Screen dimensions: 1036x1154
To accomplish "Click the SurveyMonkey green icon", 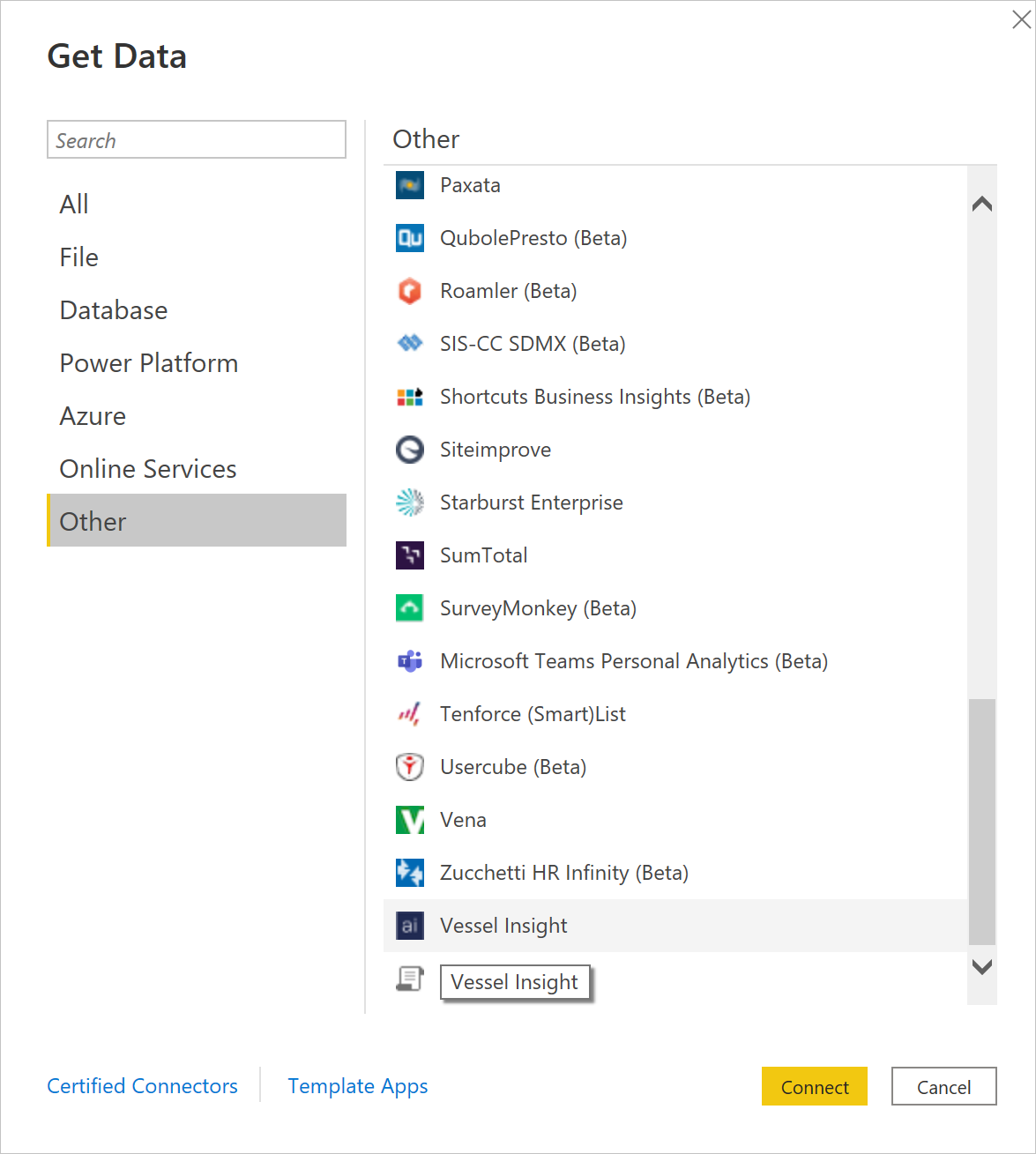I will 410,608.
